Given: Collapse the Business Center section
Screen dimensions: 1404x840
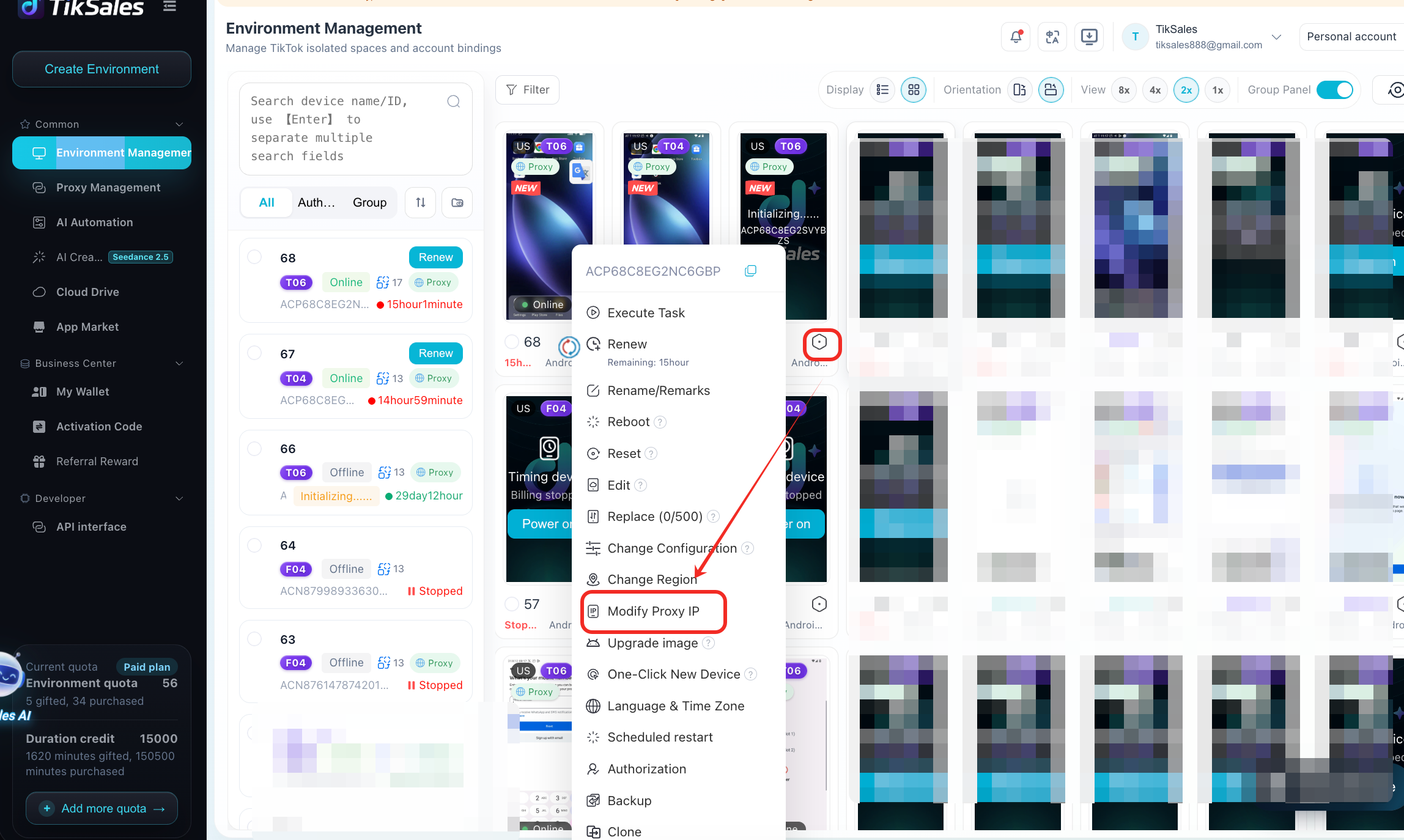Looking at the screenshot, I should click(179, 363).
